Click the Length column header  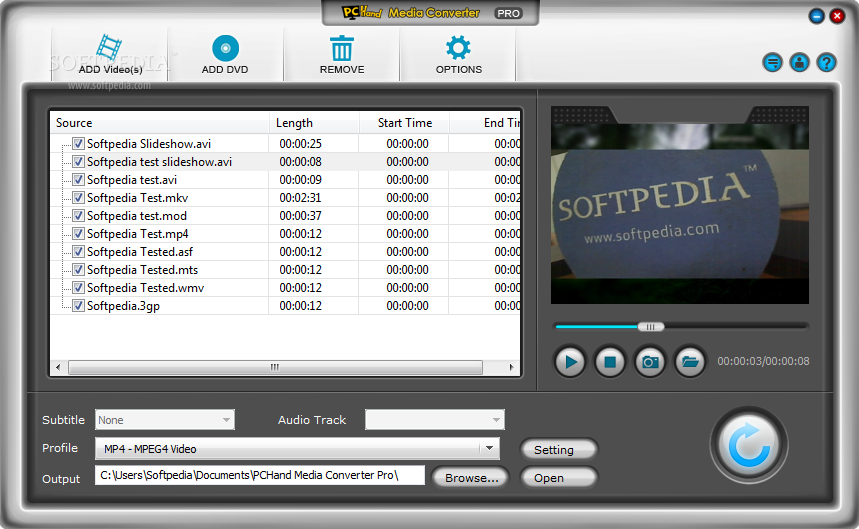pyautogui.click(x=314, y=123)
